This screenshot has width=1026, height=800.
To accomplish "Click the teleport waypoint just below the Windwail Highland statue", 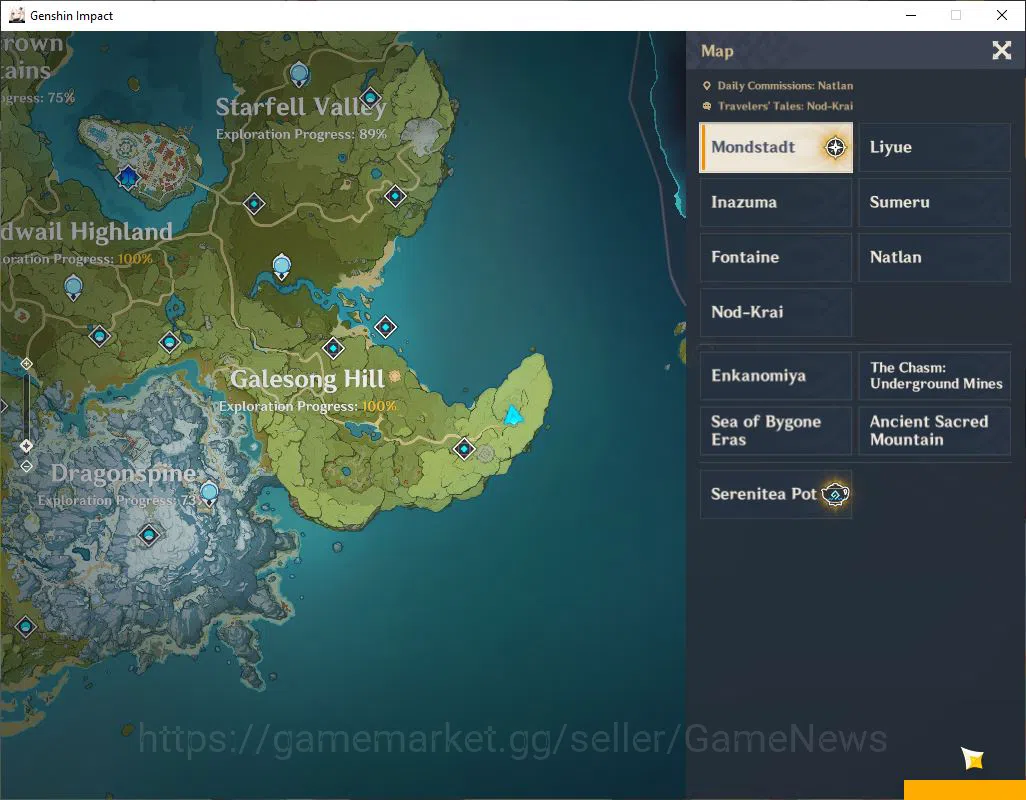I will pos(99,336).
